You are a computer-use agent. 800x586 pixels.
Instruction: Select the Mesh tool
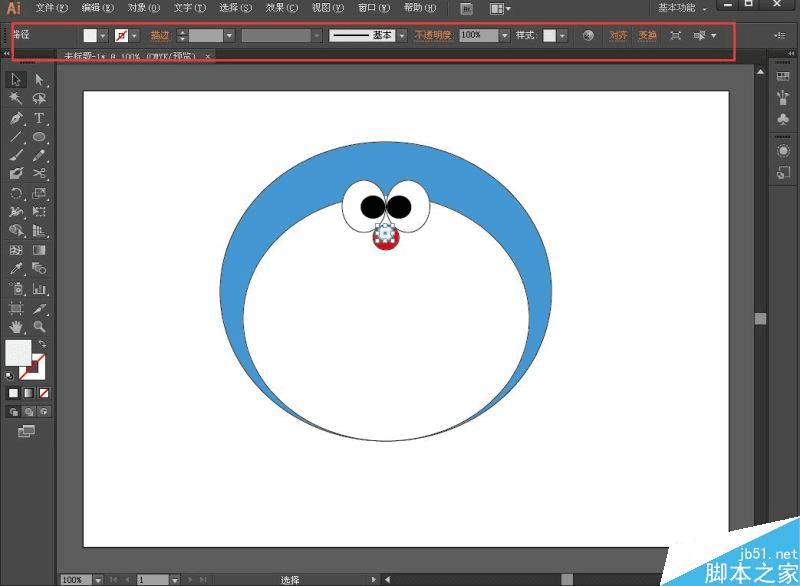point(16,250)
